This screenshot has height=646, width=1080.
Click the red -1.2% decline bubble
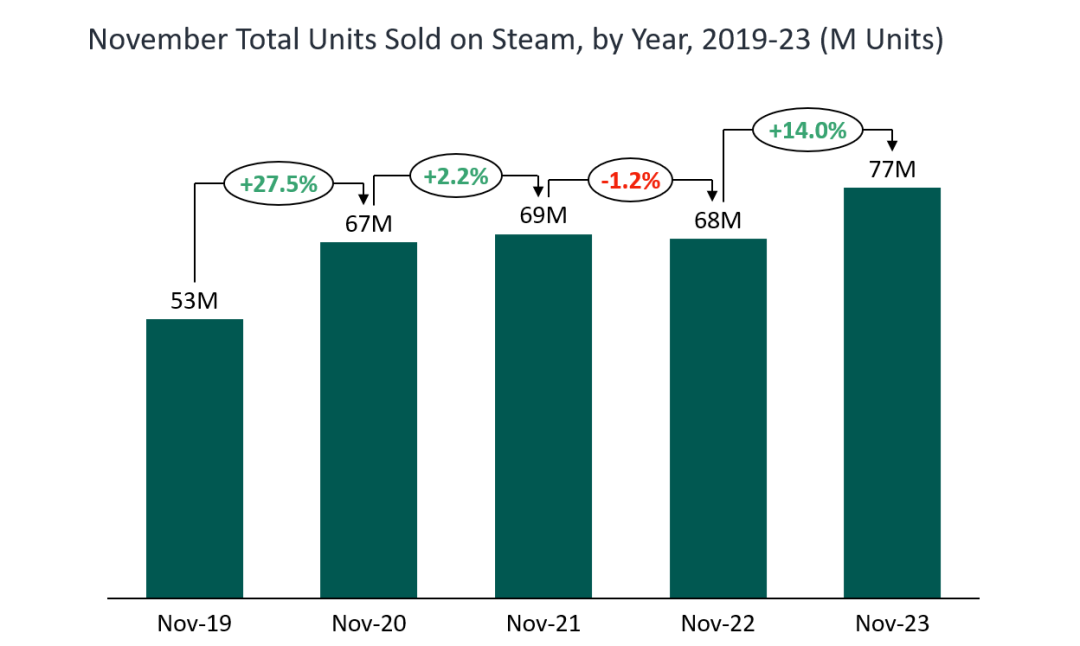[630, 181]
